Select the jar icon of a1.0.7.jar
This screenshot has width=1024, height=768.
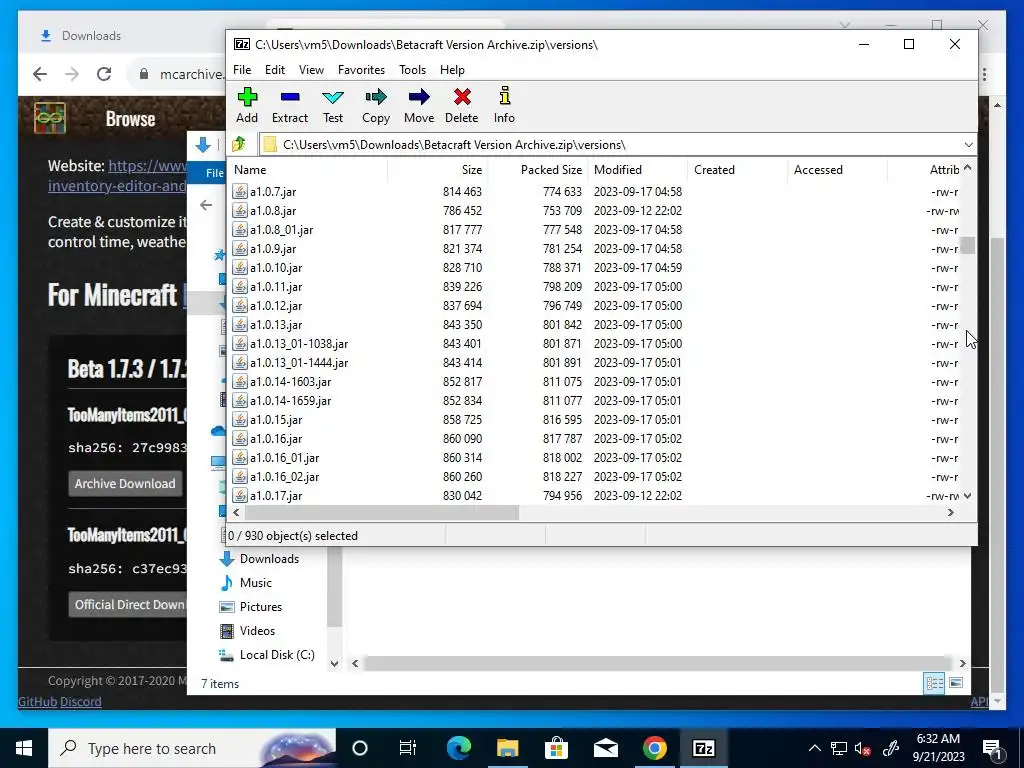[240, 191]
